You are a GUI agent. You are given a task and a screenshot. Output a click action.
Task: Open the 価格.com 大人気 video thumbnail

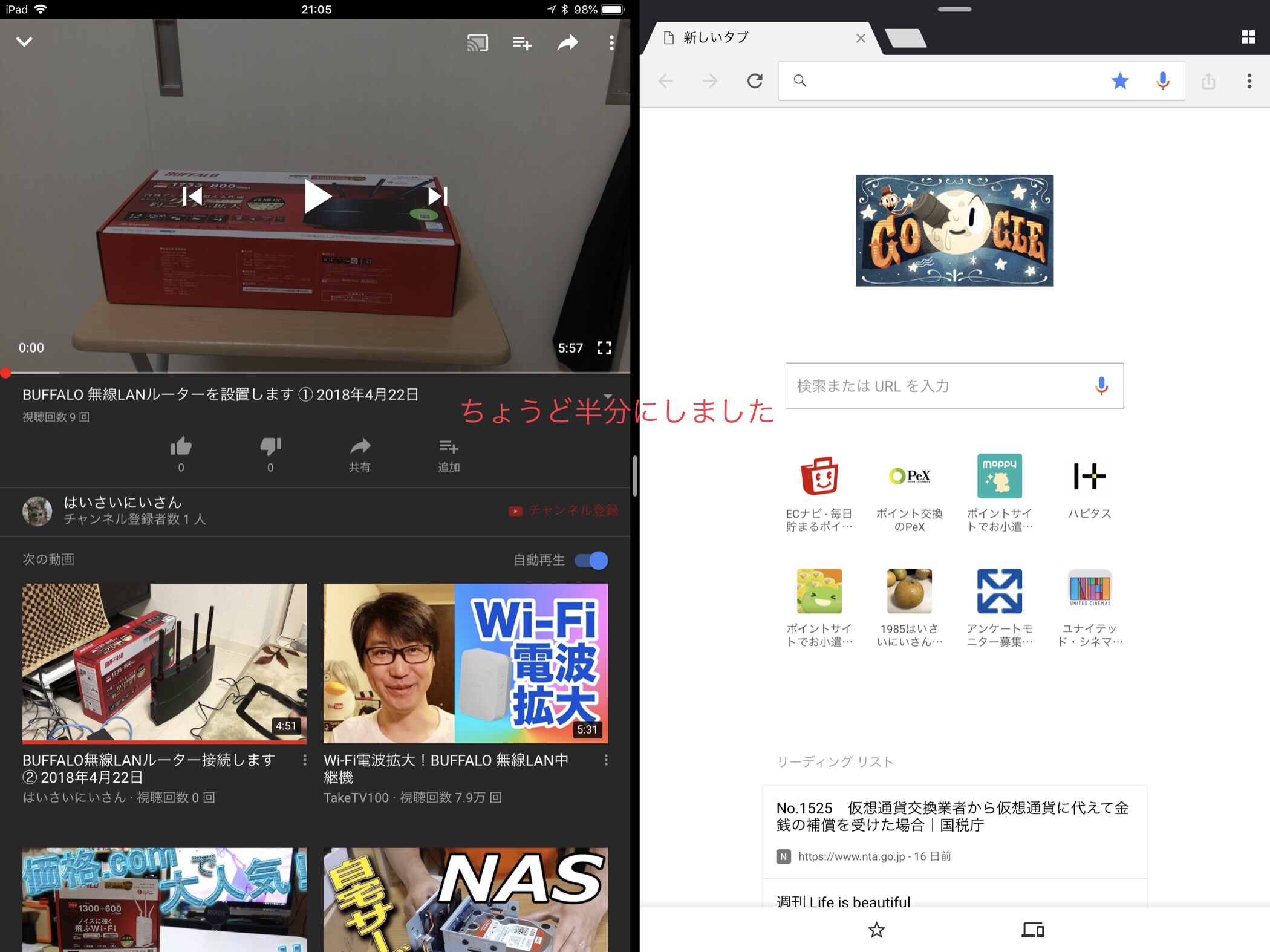(164, 899)
